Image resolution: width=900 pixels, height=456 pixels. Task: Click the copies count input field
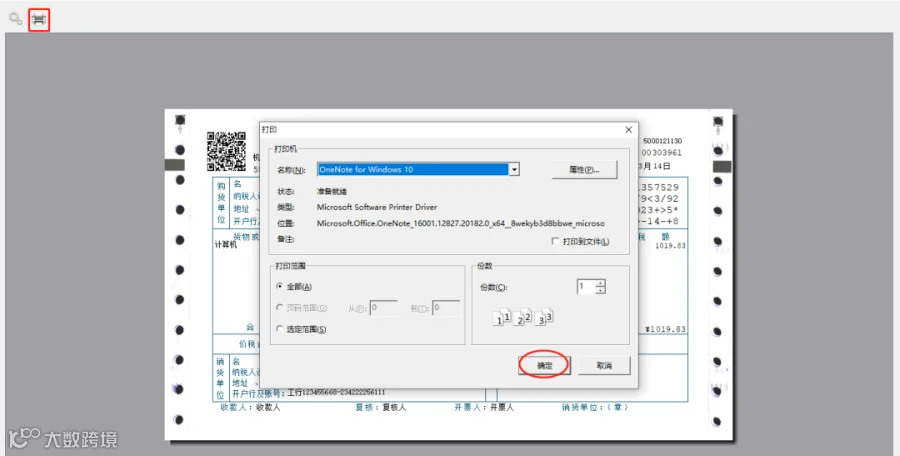click(586, 286)
